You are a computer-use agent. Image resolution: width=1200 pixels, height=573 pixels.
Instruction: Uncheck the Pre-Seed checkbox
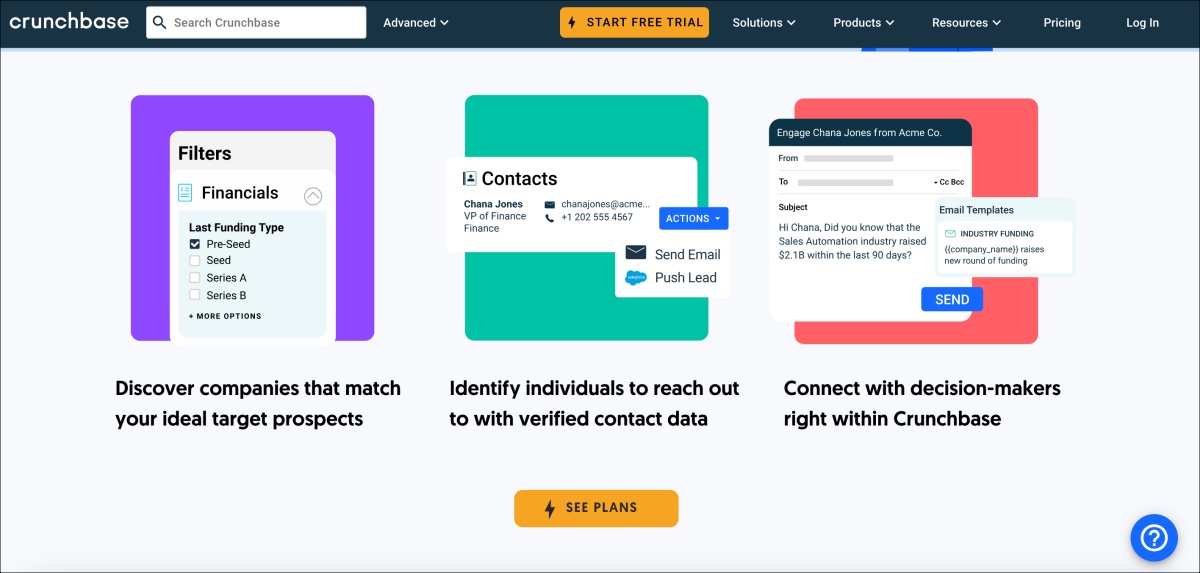pos(195,244)
